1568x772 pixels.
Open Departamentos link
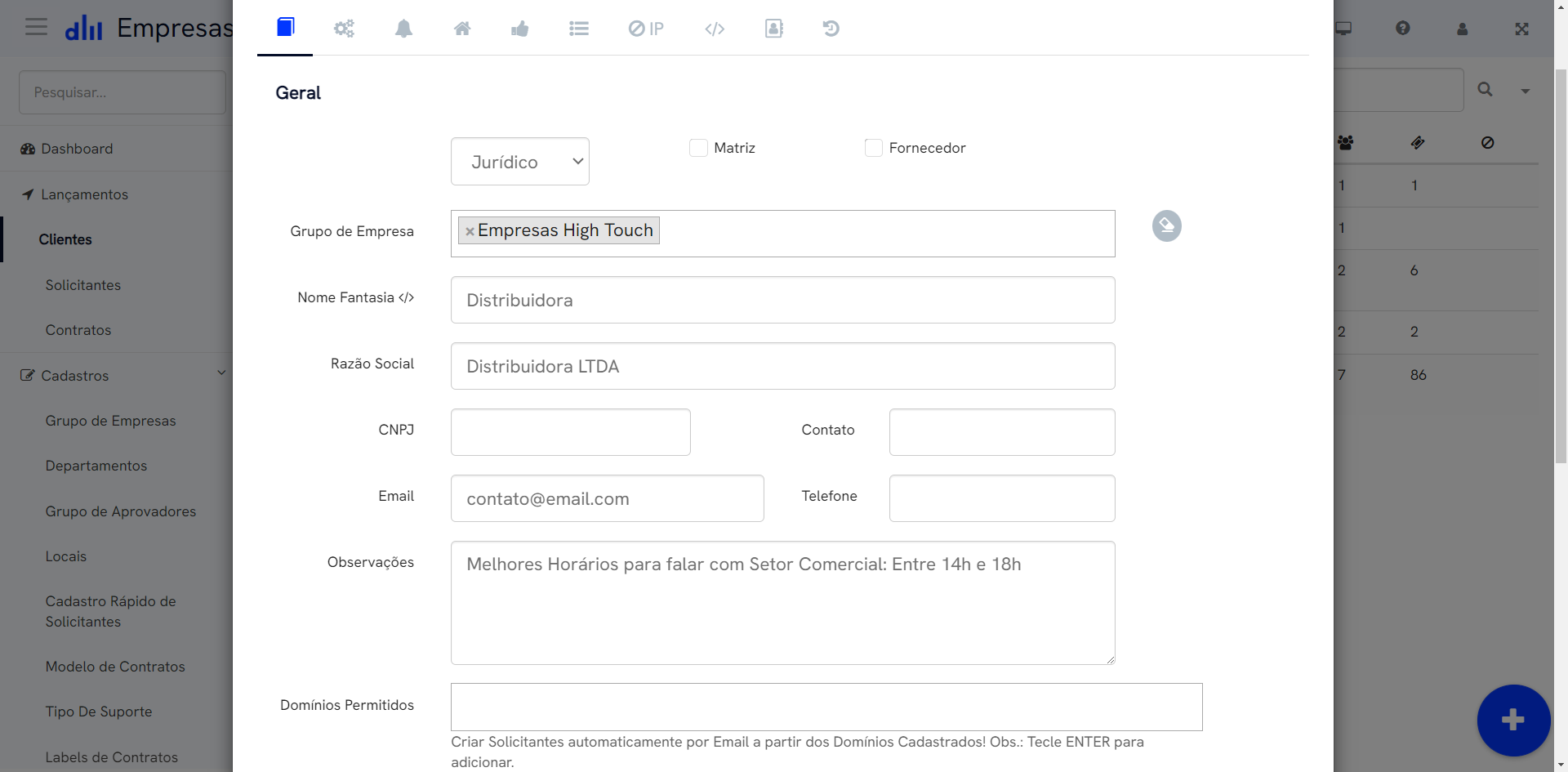click(96, 466)
